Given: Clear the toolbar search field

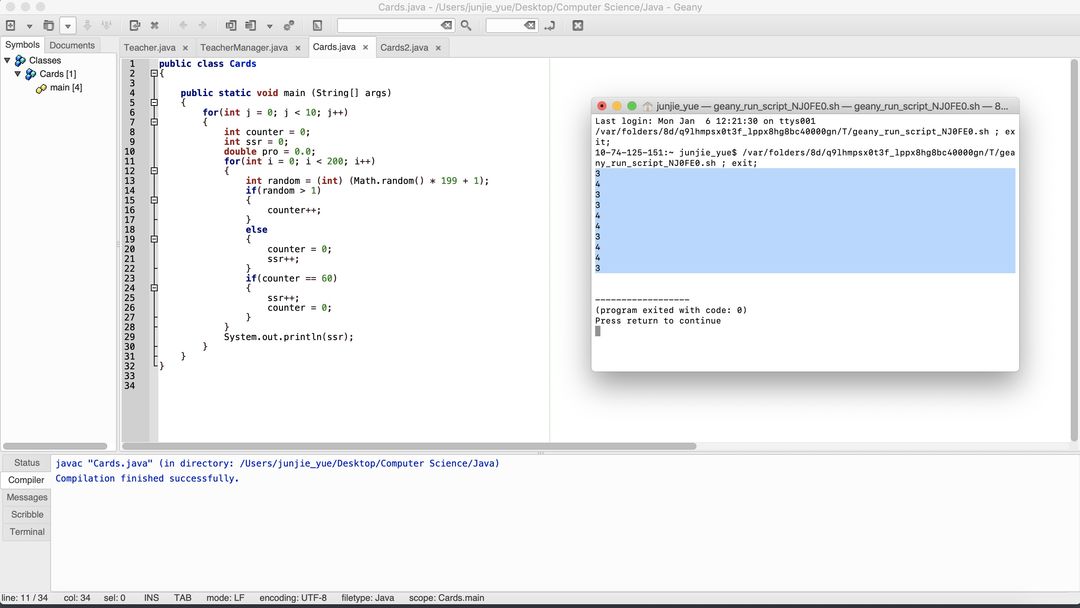Looking at the screenshot, I should pos(447,25).
